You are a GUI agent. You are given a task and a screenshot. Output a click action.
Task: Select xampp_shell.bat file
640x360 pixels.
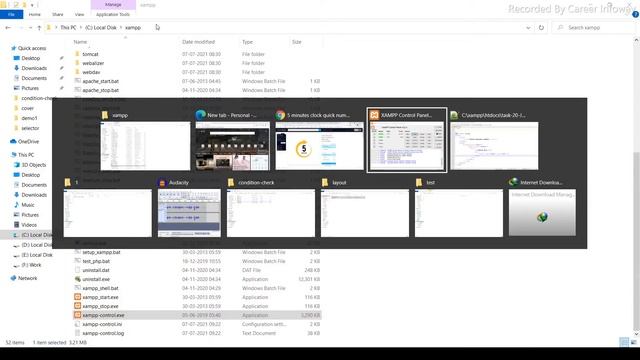coord(100,288)
